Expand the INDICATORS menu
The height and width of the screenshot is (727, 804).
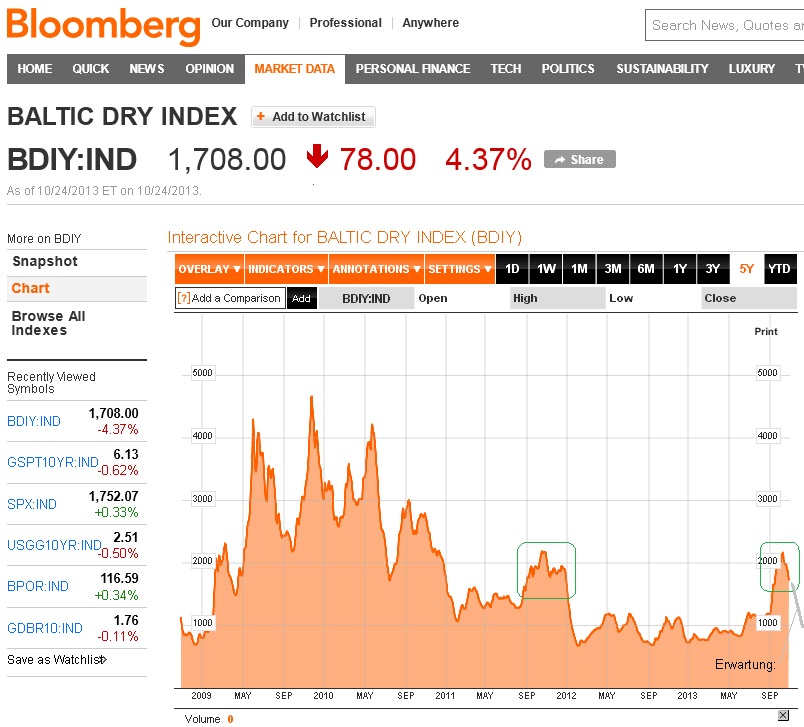(284, 268)
